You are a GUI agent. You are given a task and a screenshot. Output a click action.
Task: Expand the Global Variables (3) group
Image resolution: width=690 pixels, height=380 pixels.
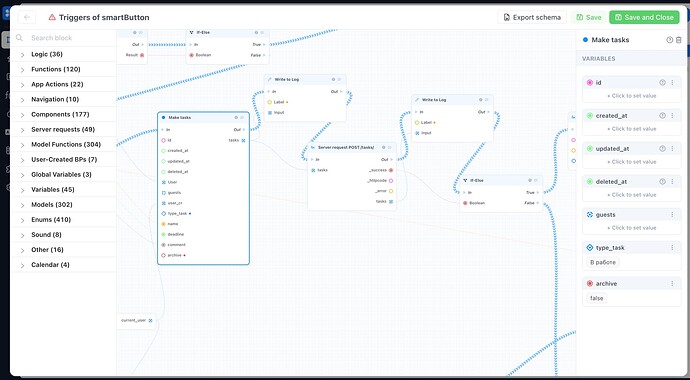(63, 175)
